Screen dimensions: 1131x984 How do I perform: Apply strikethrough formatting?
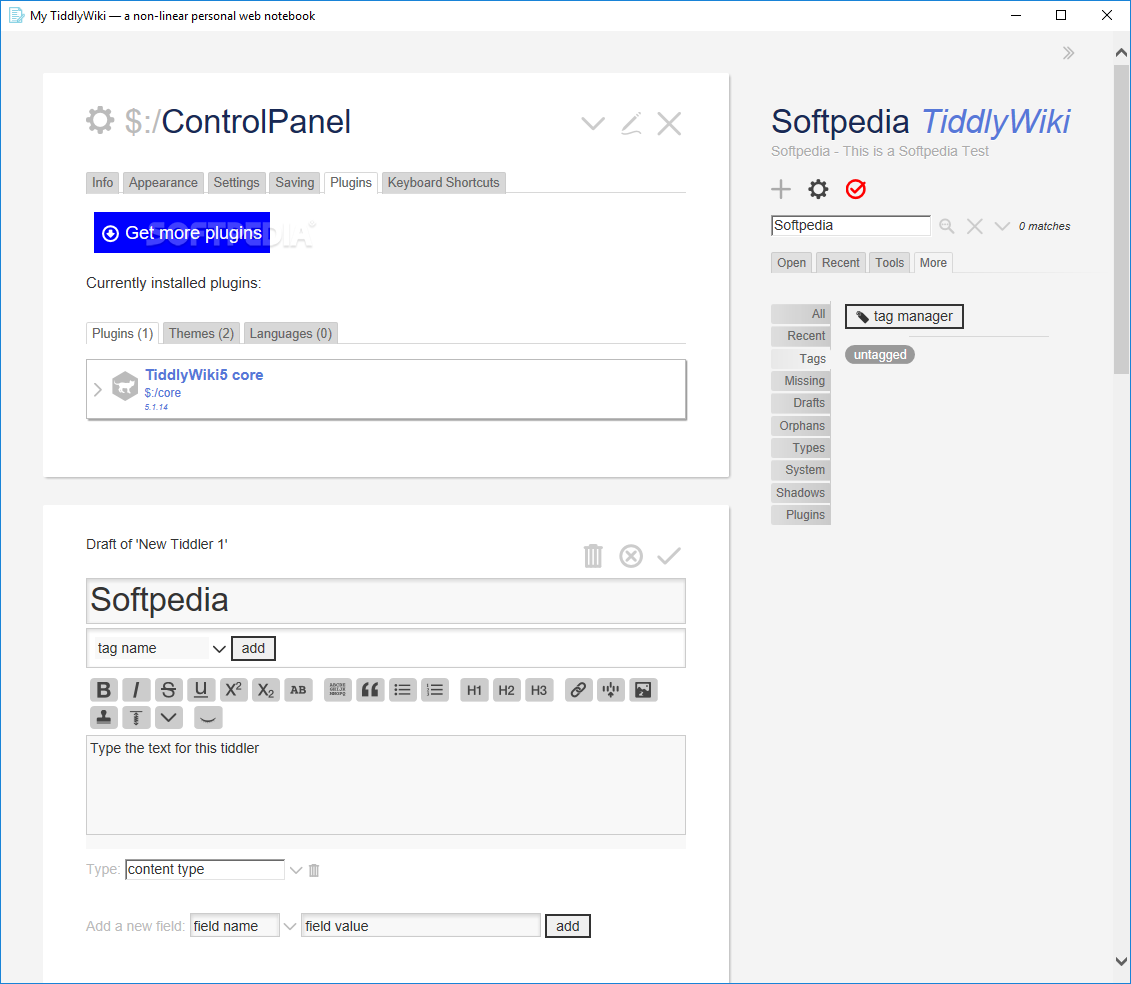[168, 690]
